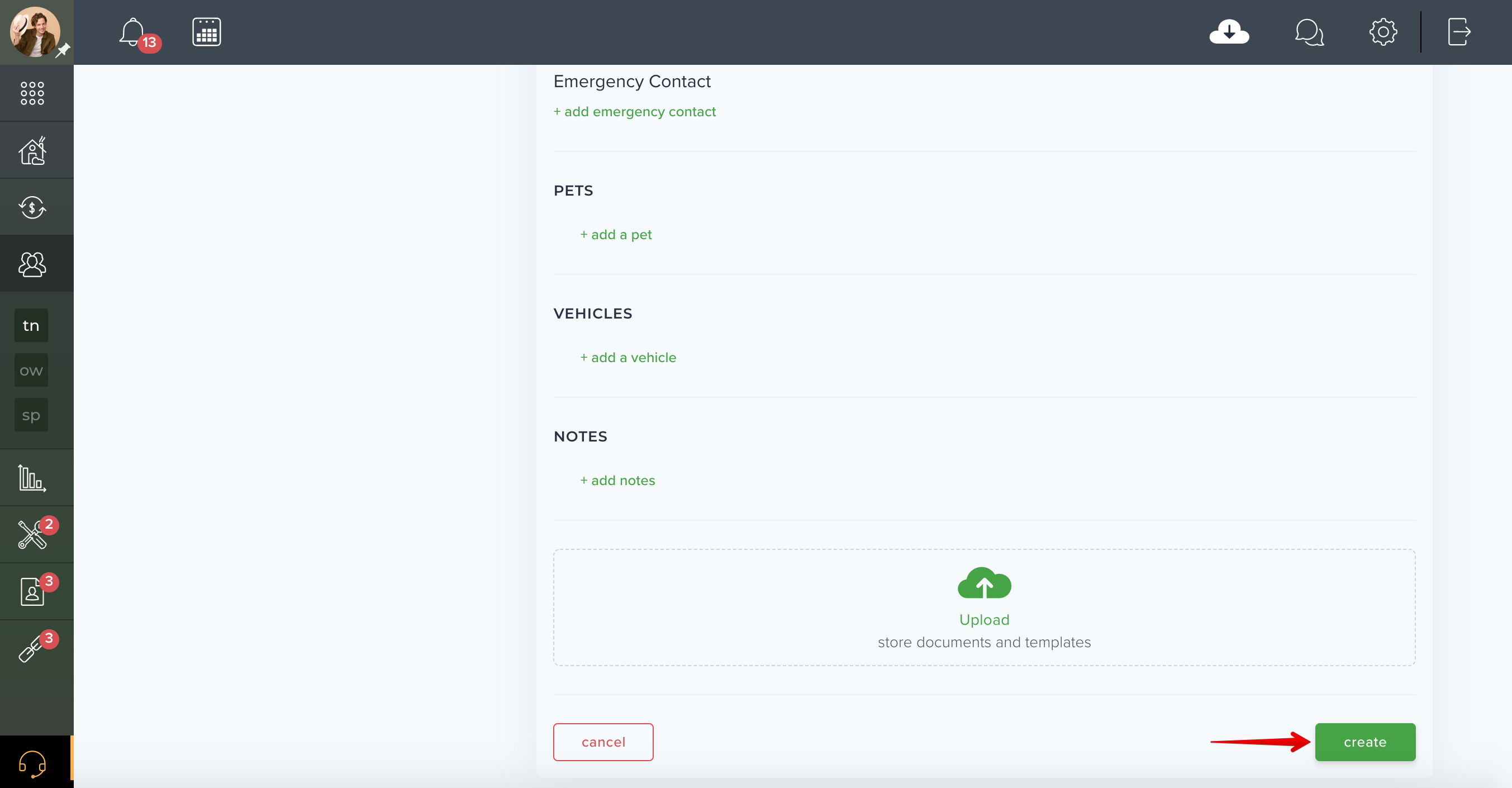Click the Emergency Contact heading
The height and width of the screenshot is (788, 1512).
[632, 81]
